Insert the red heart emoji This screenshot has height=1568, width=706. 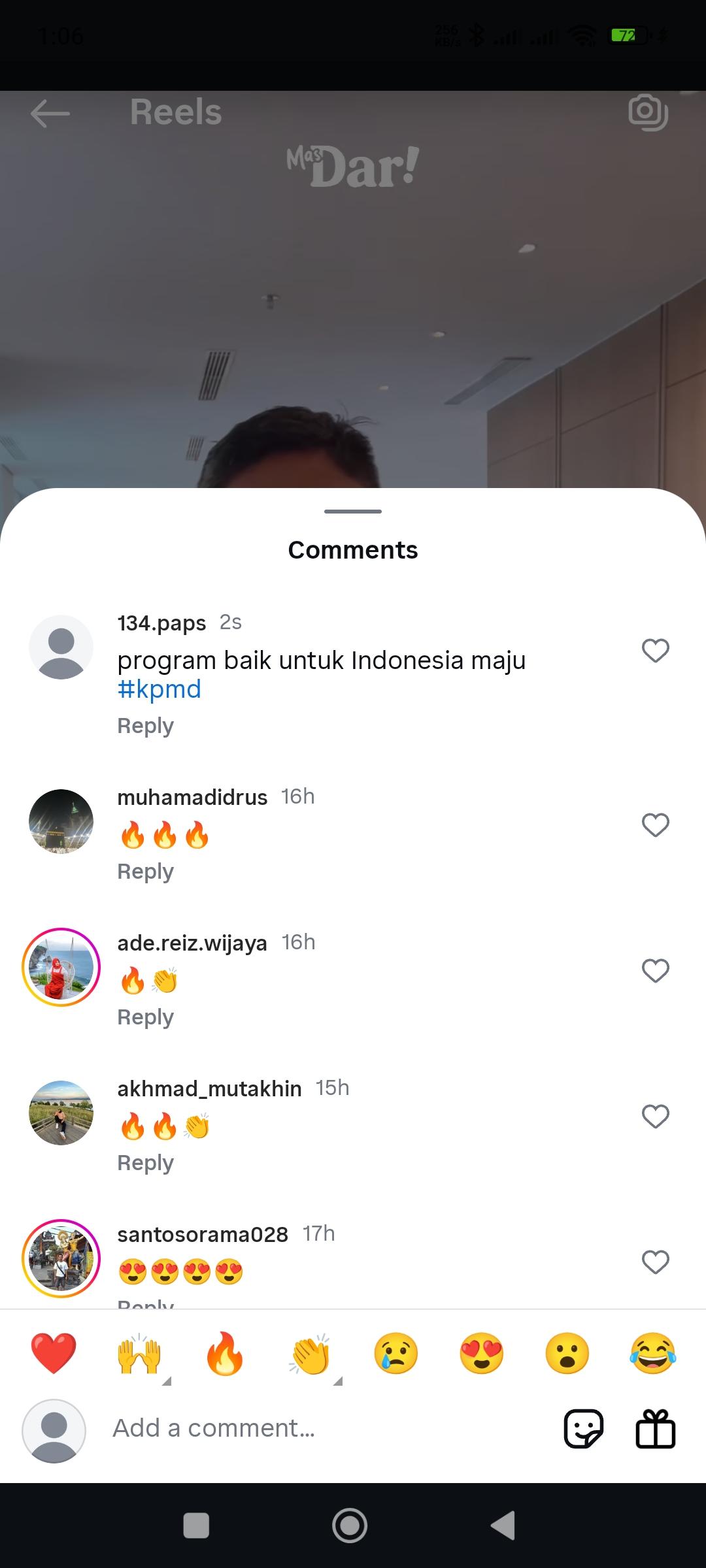(x=54, y=1353)
